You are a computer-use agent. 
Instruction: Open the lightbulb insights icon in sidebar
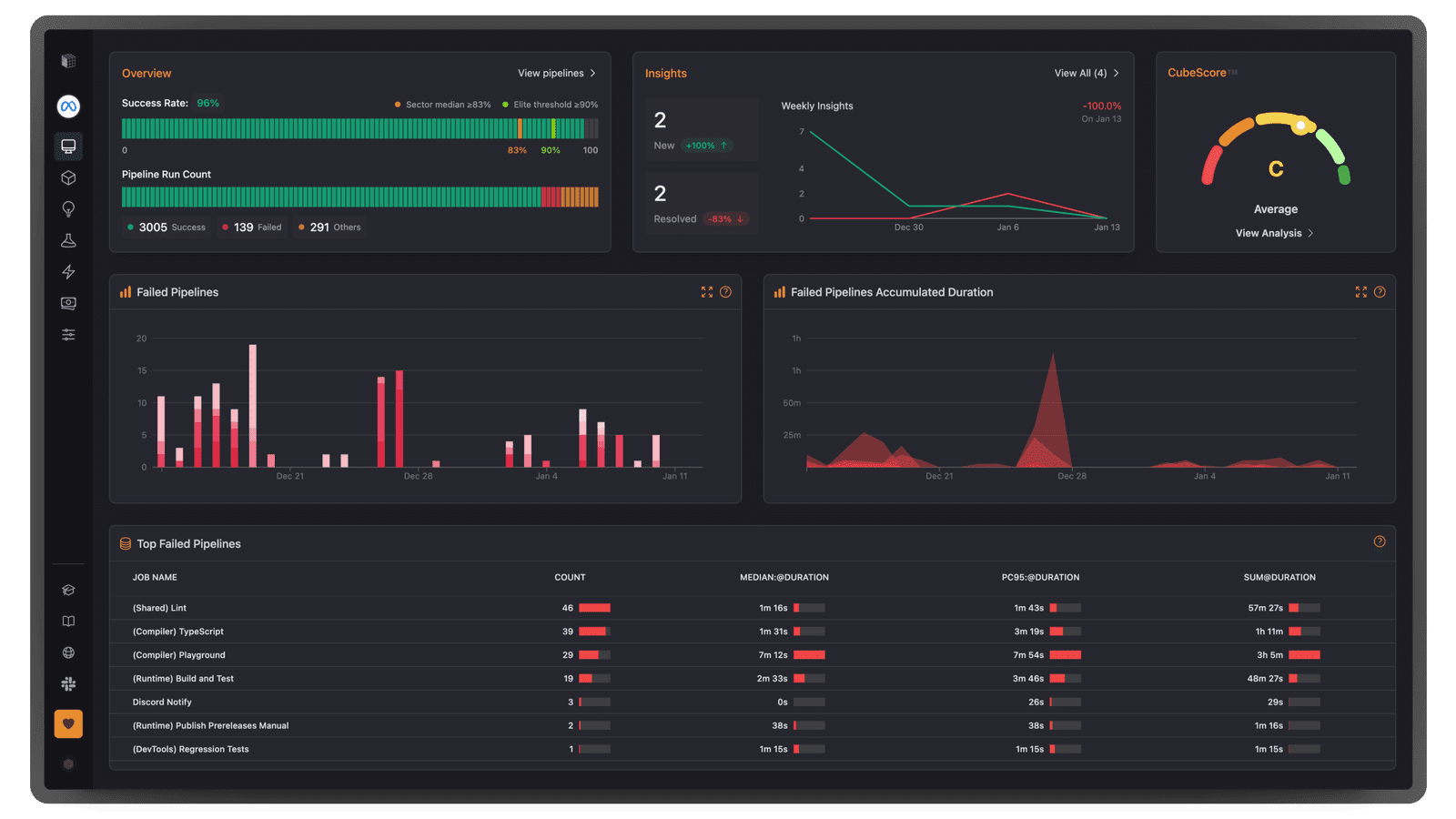point(68,209)
